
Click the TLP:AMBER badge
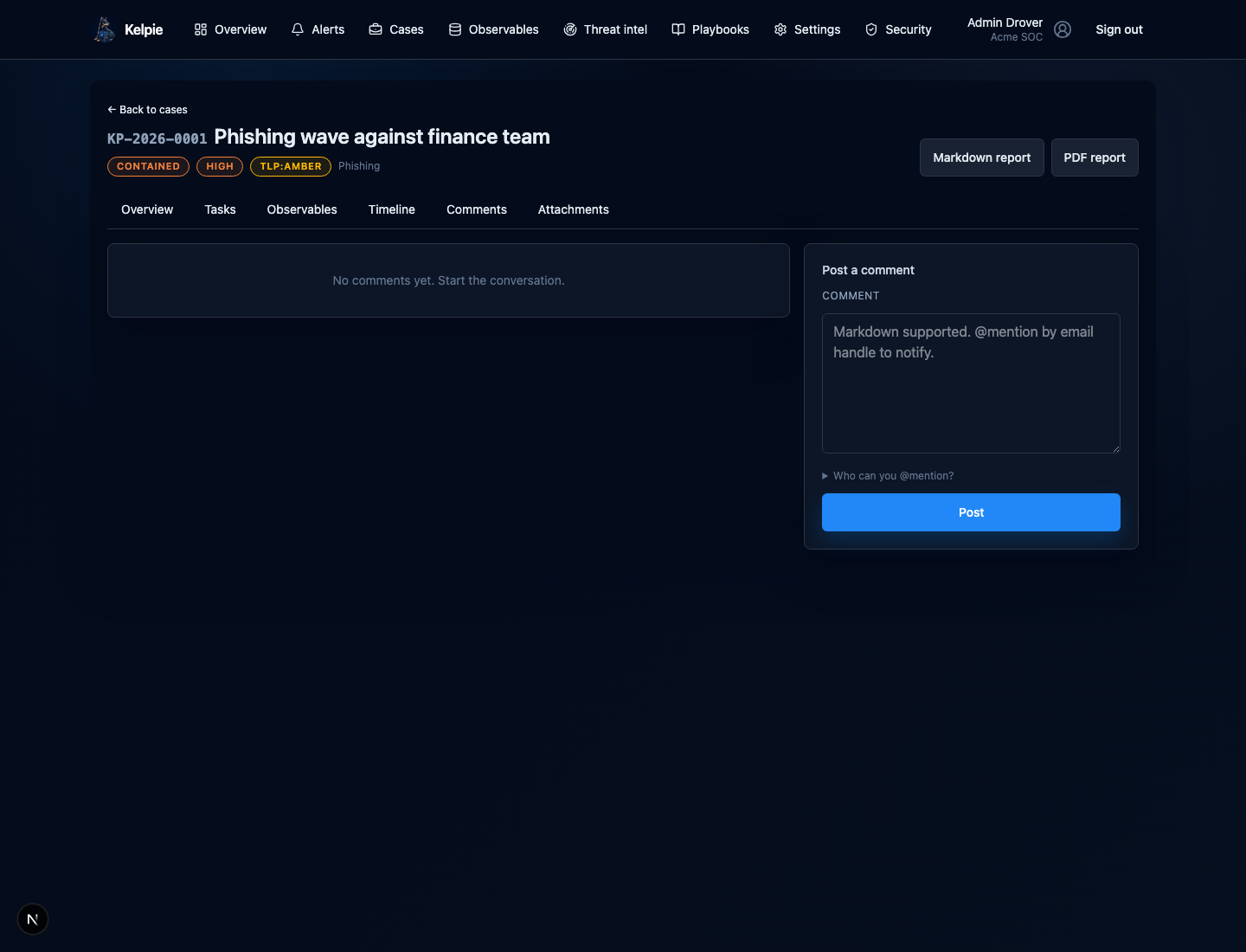point(291,166)
